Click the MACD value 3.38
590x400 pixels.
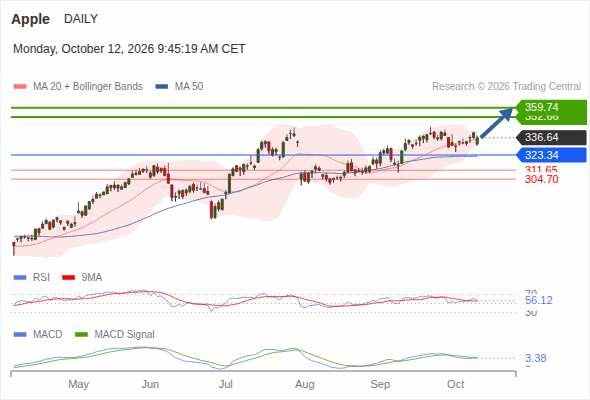536,358
